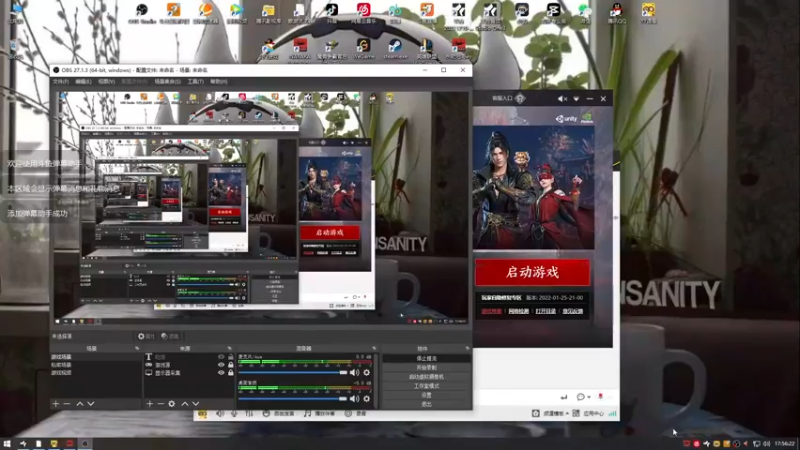
Task: Toggle the lock on 显示器采集 source
Action: tap(231, 372)
